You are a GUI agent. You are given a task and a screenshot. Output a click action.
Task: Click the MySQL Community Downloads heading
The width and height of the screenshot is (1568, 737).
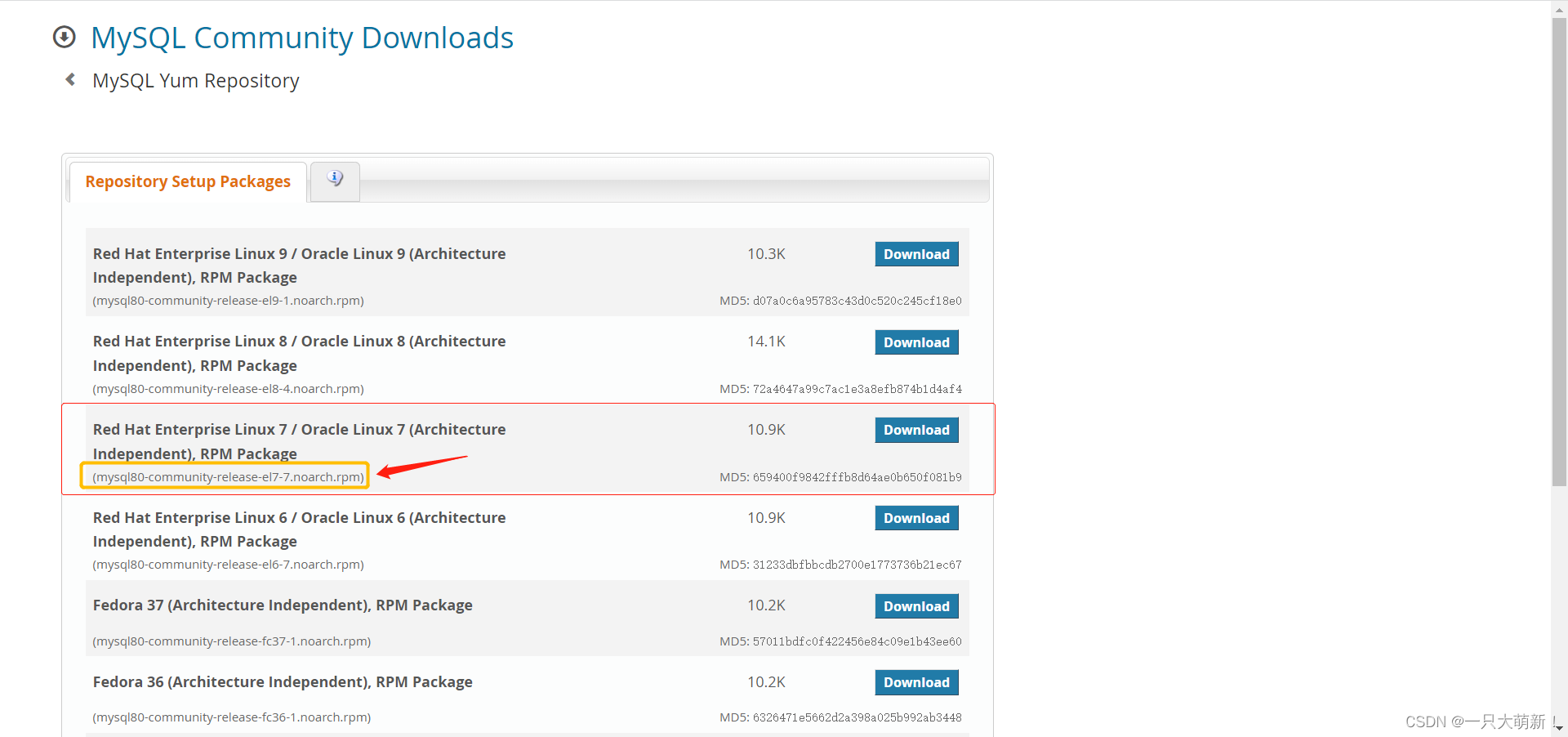(x=302, y=37)
